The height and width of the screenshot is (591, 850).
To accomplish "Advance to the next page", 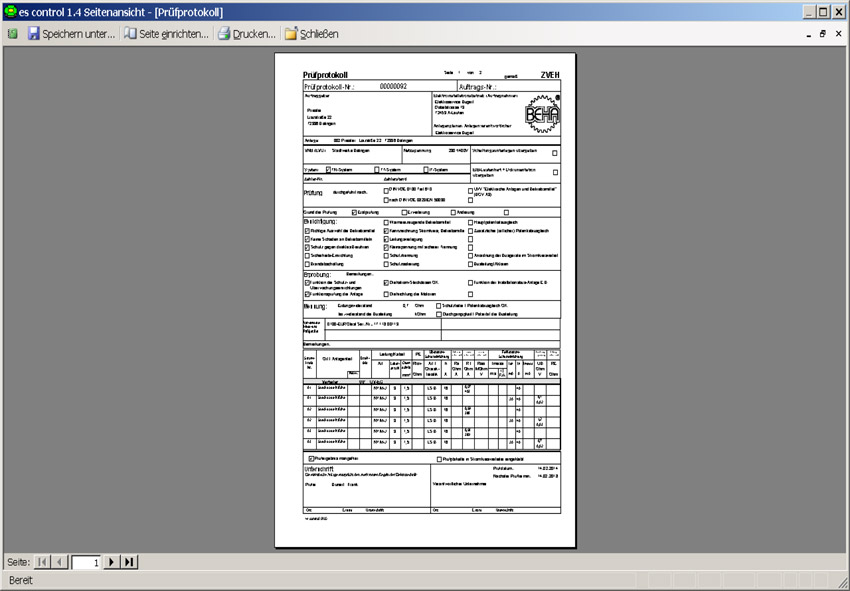I will [x=111, y=562].
